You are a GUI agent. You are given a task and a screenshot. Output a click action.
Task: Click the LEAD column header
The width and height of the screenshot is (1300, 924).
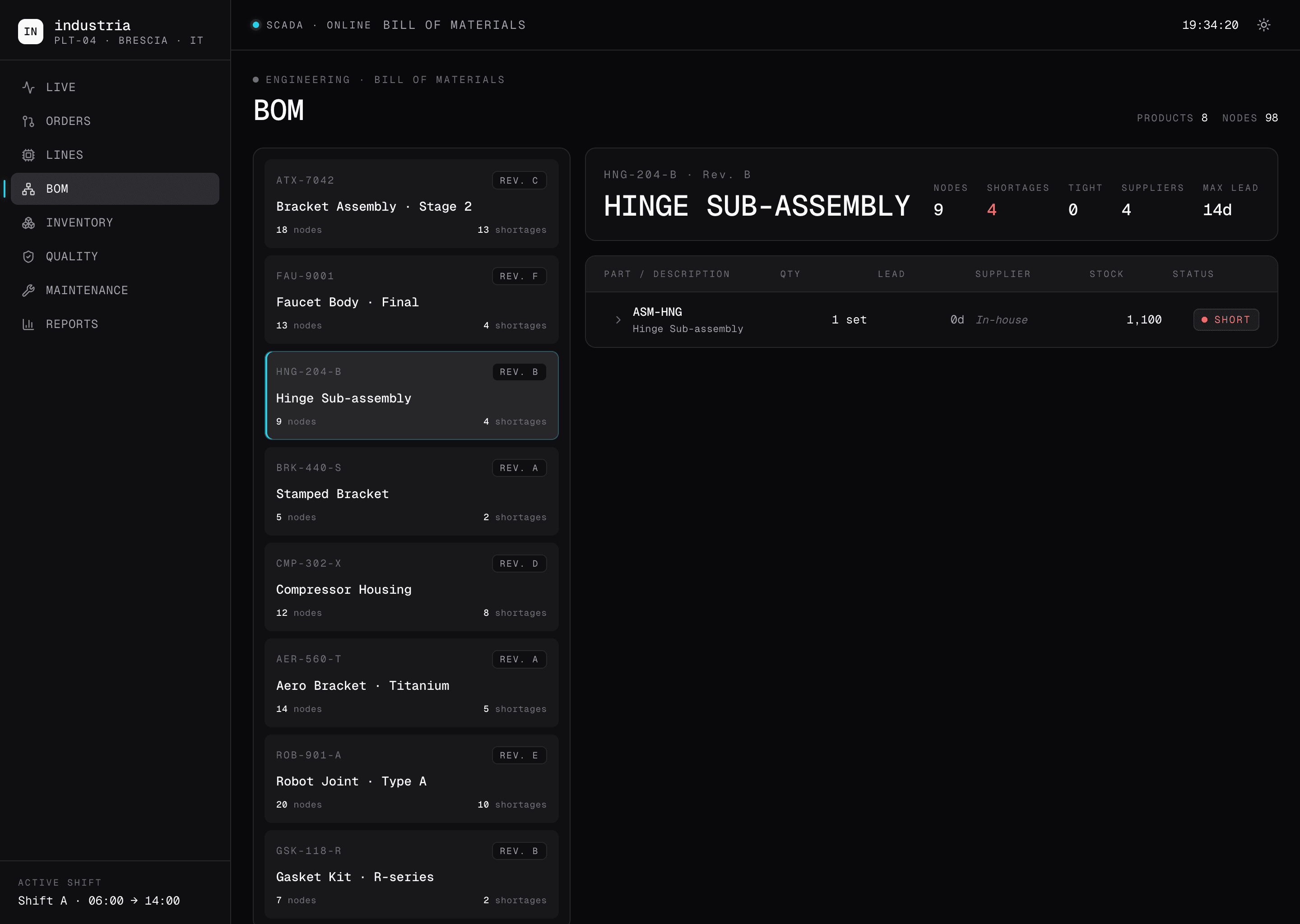[x=891, y=274]
